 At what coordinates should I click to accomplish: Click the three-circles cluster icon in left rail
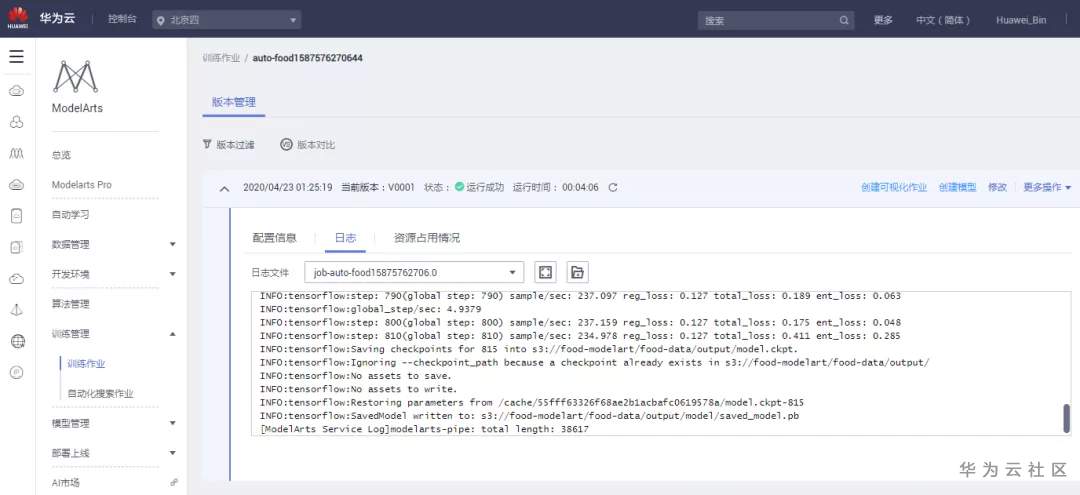point(17,123)
